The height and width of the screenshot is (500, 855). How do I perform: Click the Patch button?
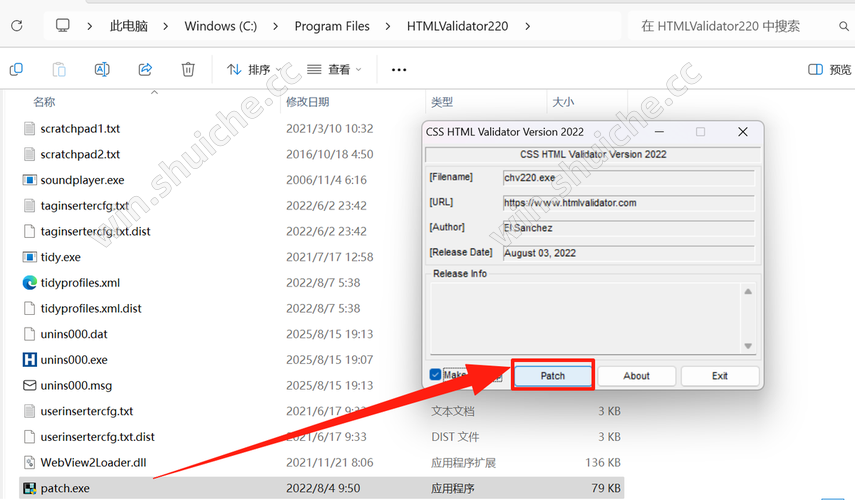coord(552,376)
